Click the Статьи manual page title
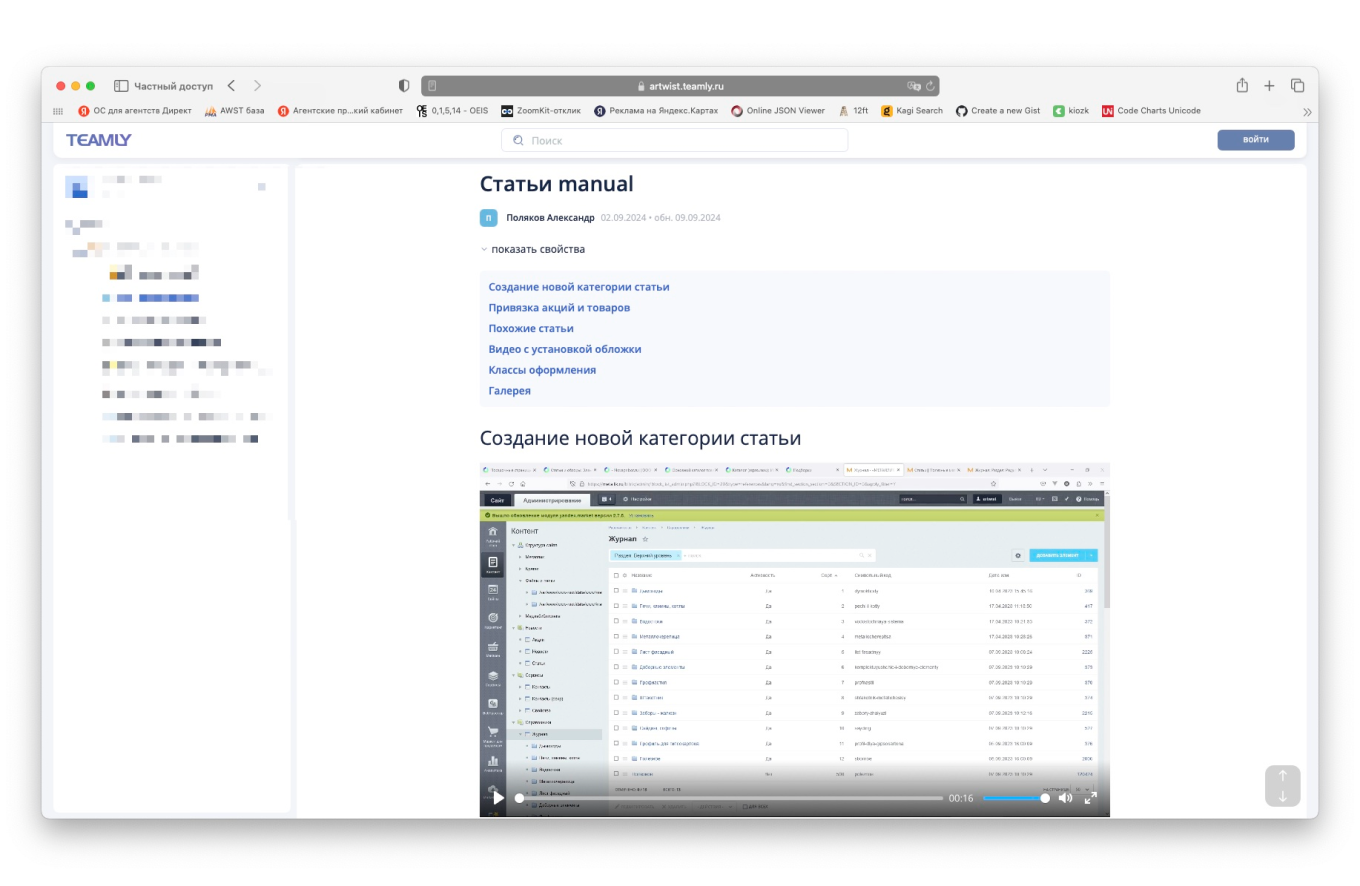 pyautogui.click(x=556, y=185)
